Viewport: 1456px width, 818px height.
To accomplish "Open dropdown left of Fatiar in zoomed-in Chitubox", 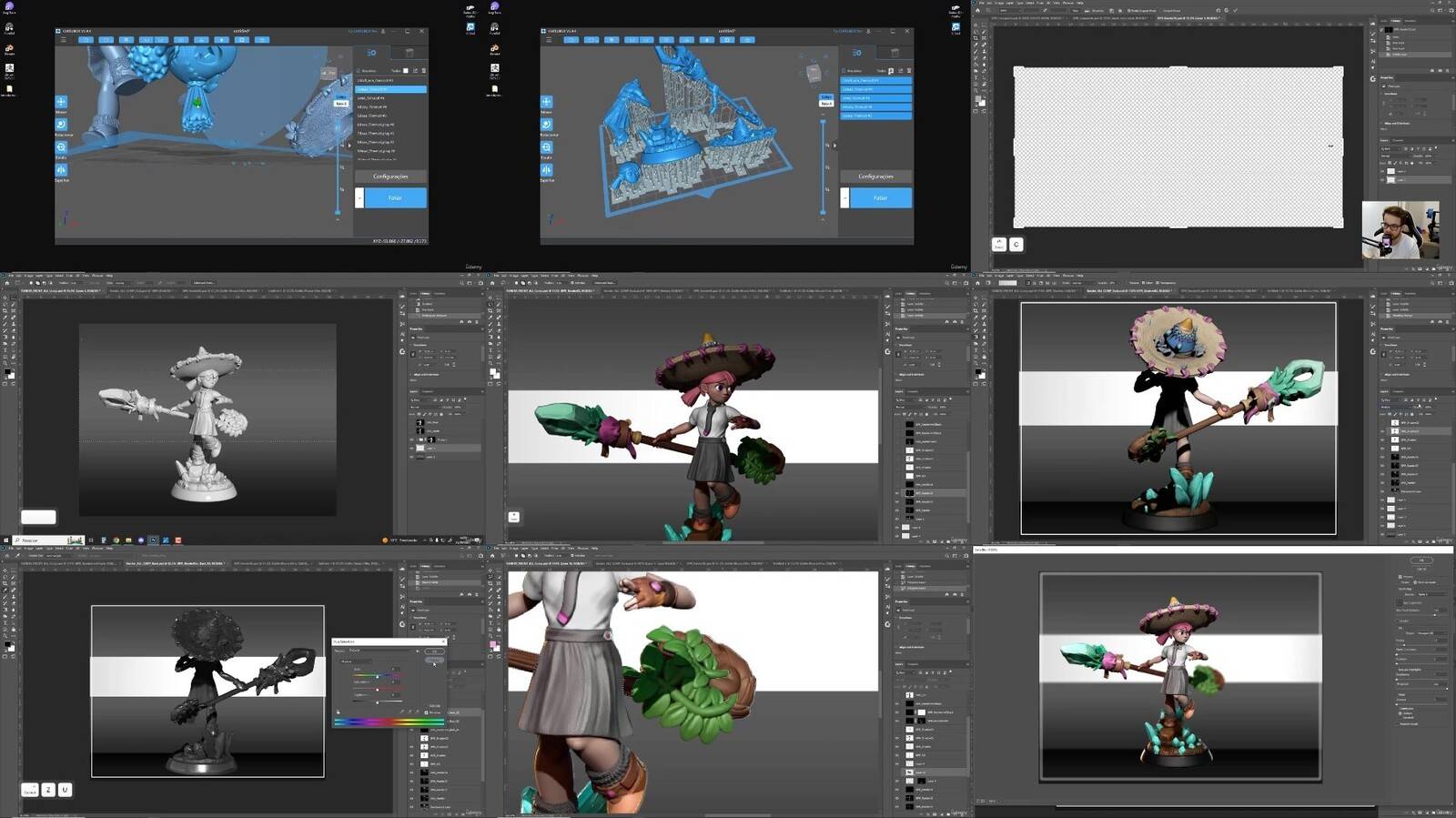I will coord(359,197).
